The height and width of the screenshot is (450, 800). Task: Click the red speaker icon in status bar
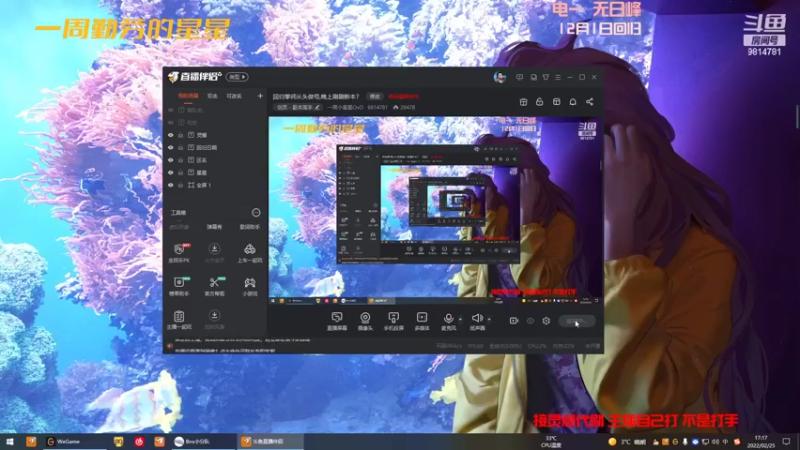[170, 346]
